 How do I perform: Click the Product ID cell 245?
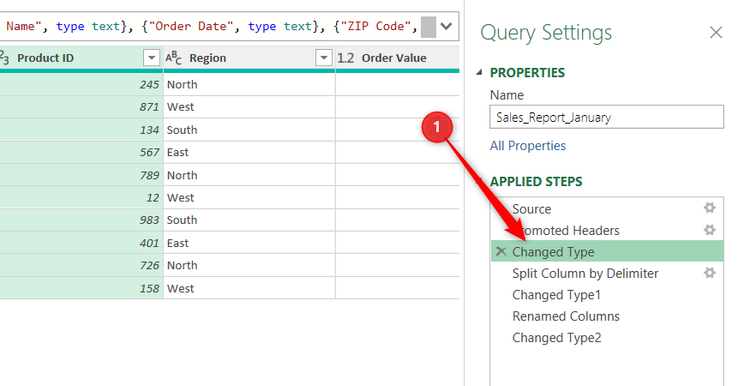tap(81, 84)
